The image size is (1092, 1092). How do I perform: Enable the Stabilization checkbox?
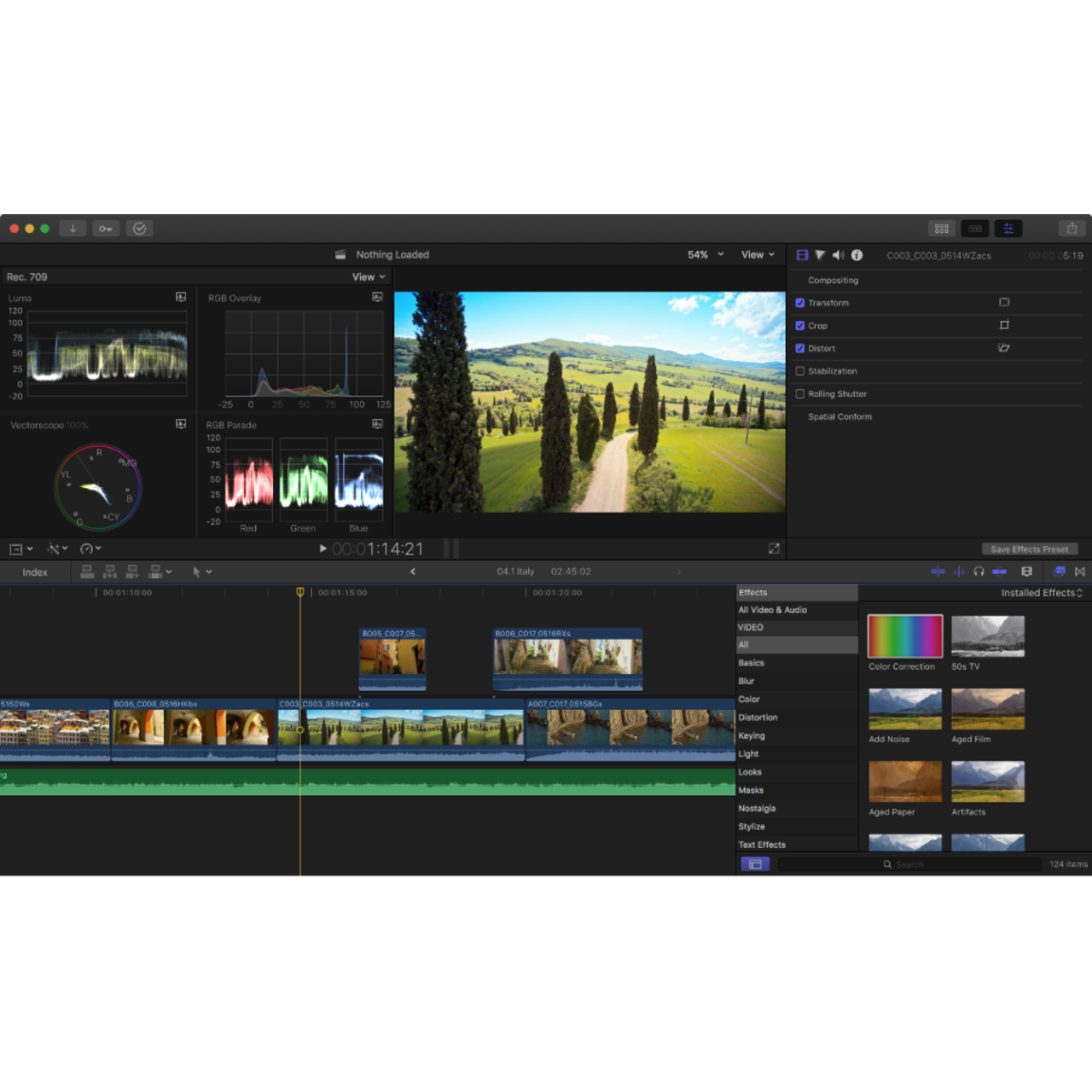800,371
